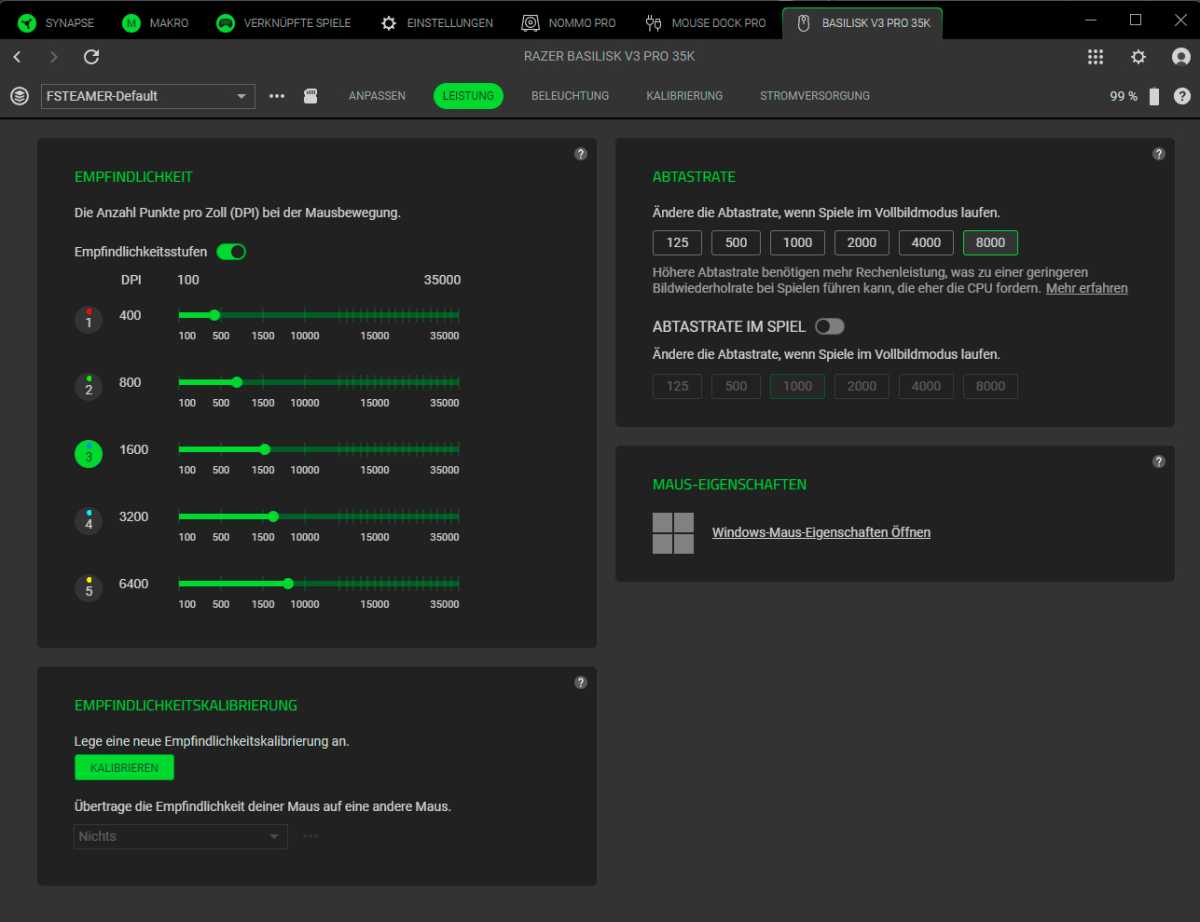Click the stage 1 DPI slider at 400
The width and height of the screenshot is (1200, 922).
pyautogui.click(x=214, y=315)
